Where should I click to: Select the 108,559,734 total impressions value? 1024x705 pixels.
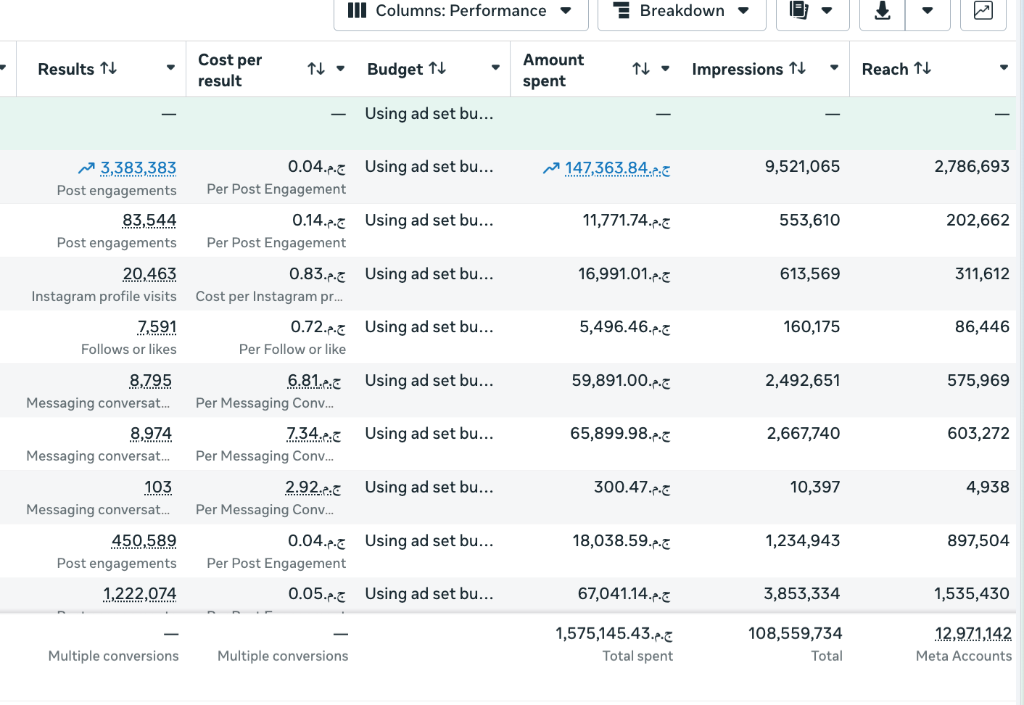coord(795,634)
